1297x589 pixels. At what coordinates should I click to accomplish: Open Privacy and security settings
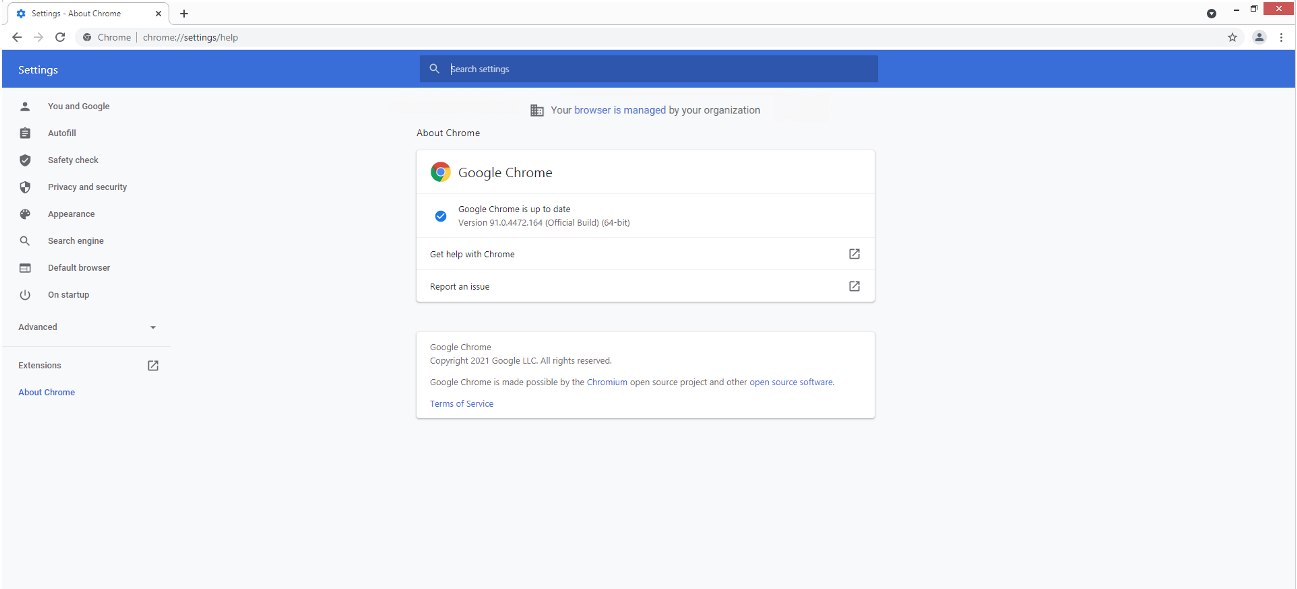pos(88,187)
